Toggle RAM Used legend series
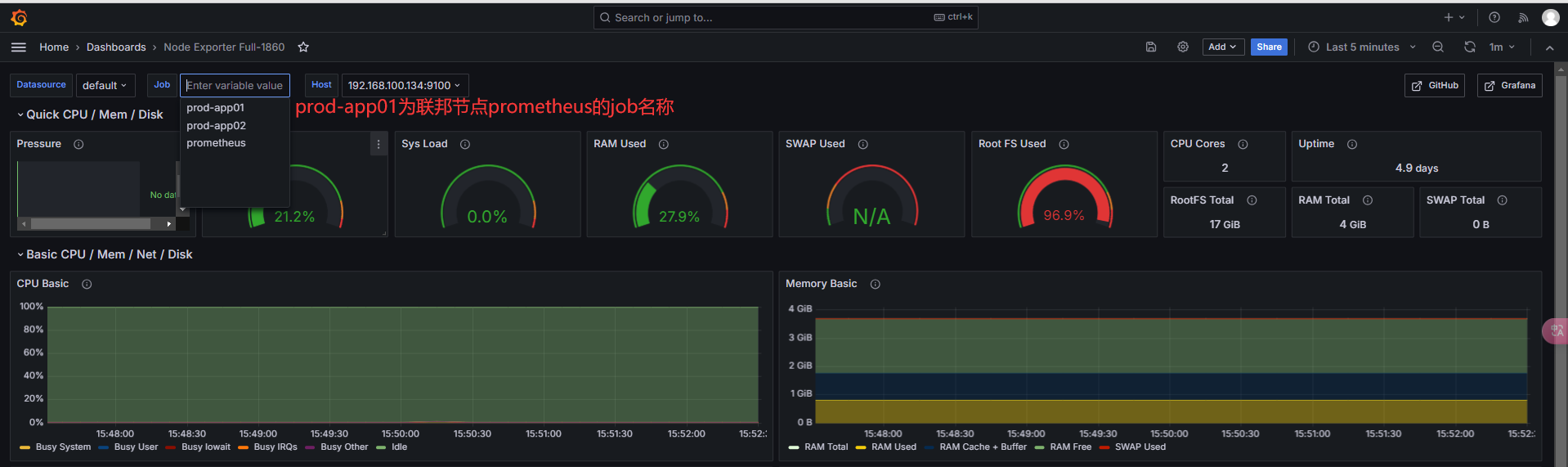 893,447
